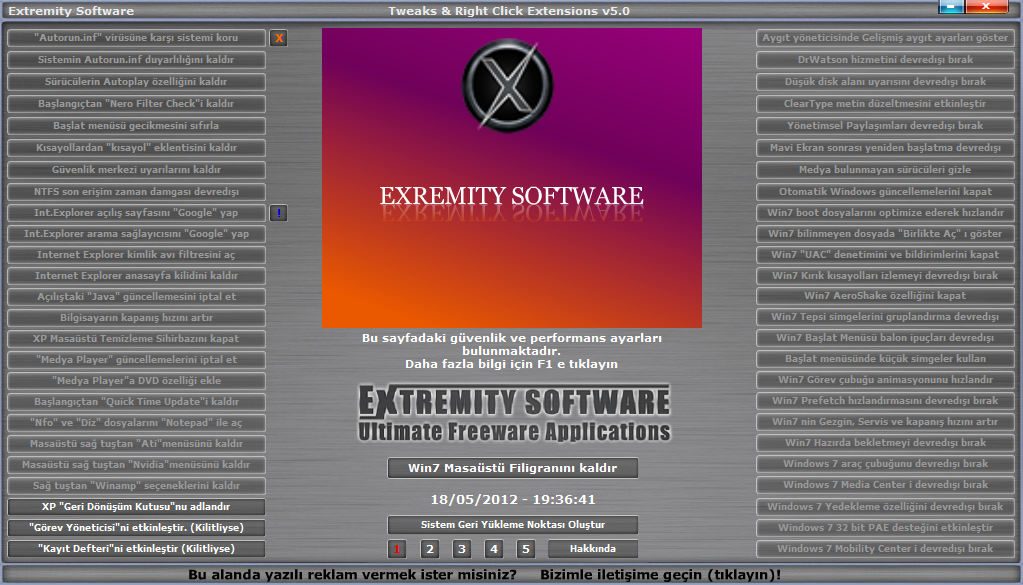Screen dimensions: 1023x585
Task: Click the Extremity Software Ultimate Freeware logo
Action: click(513, 414)
